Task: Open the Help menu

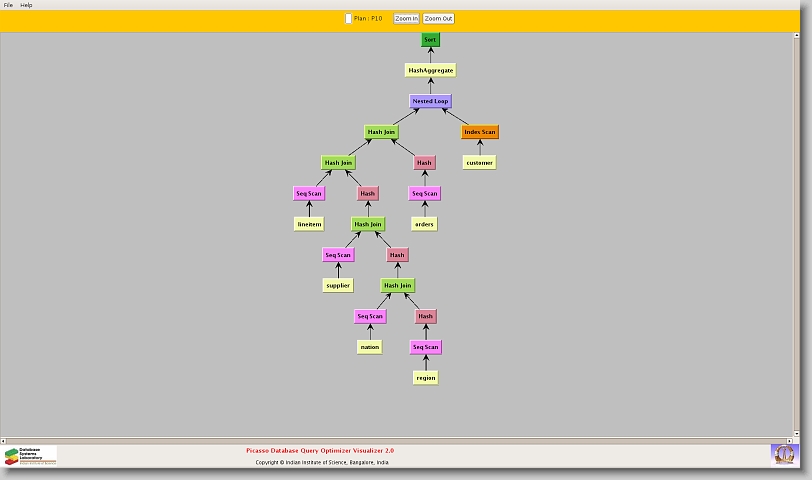Action: tap(27, 5)
